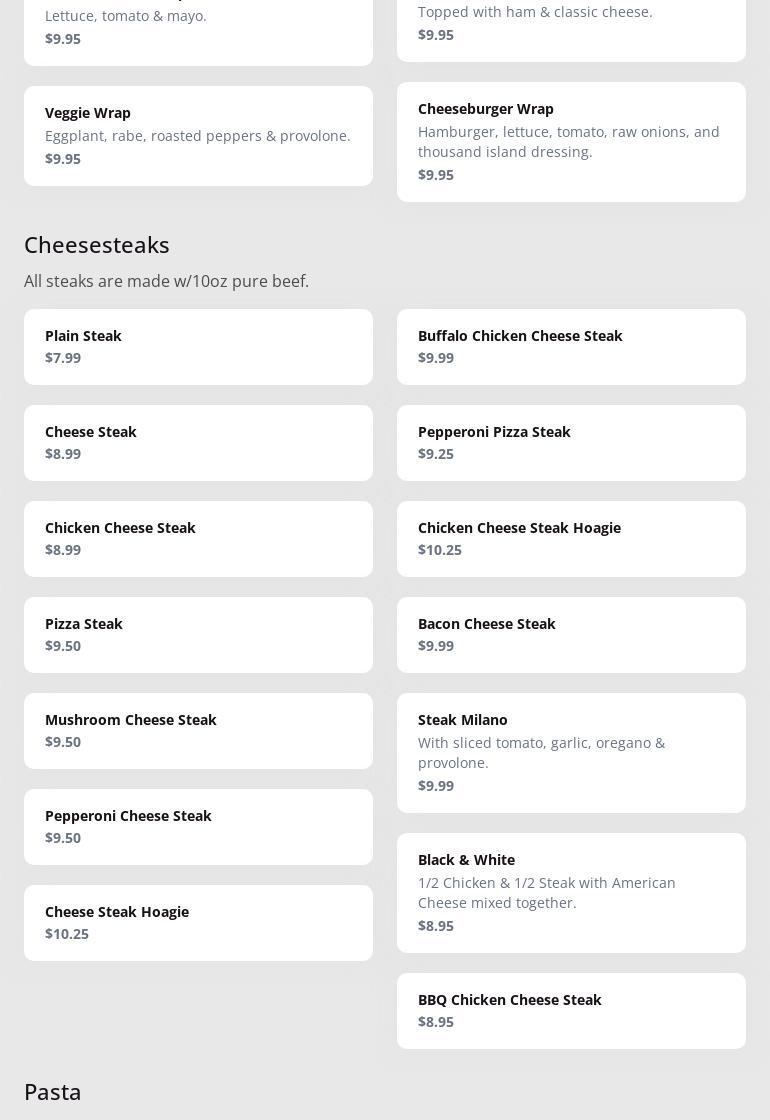Click the Pepperoni Pizza Steak item
Image resolution: width=770 pixels, height=1120 pixels.
tap(571, 443)
